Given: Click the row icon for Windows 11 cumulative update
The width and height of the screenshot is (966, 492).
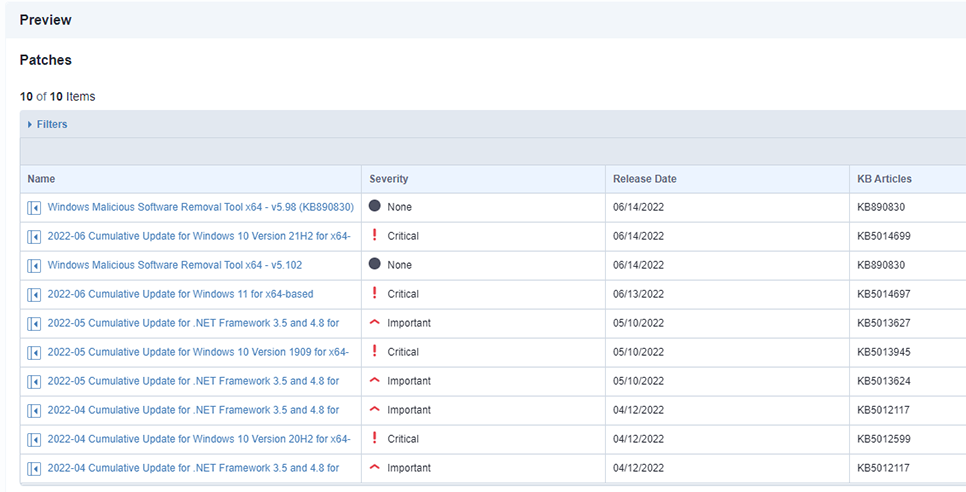Looking at the screenshot, I should (x=34, y=295).
